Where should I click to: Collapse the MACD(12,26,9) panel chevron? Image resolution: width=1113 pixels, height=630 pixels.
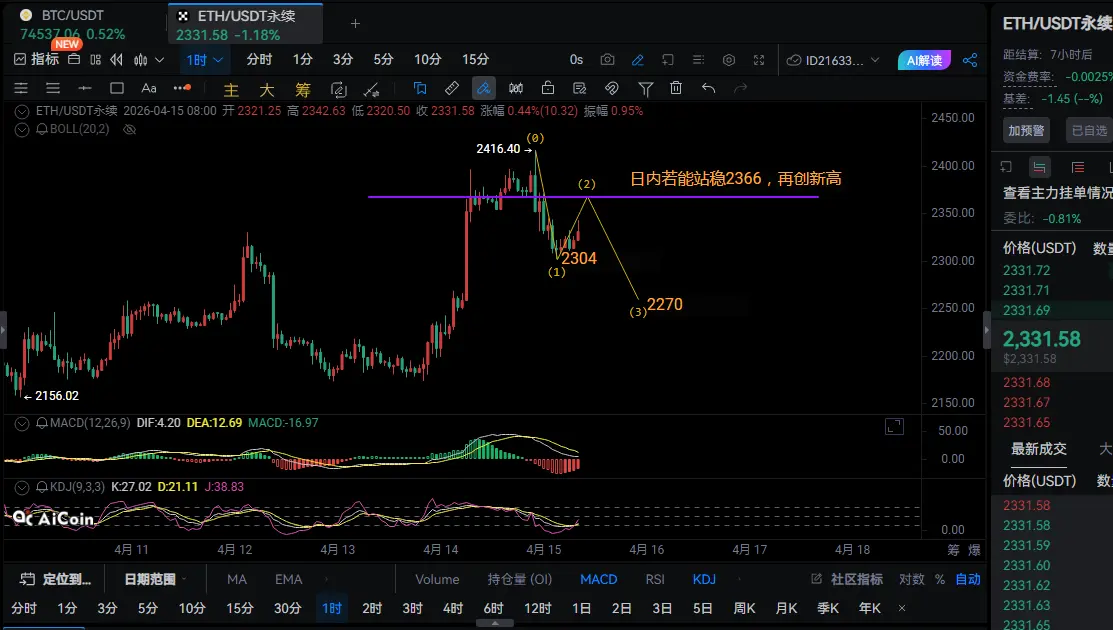coord(22,424)
